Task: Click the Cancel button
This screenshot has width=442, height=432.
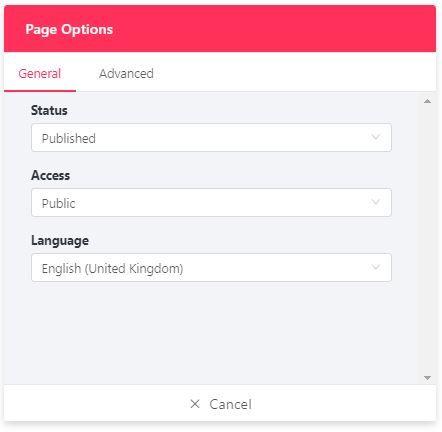Action: [x=220, y=404]
